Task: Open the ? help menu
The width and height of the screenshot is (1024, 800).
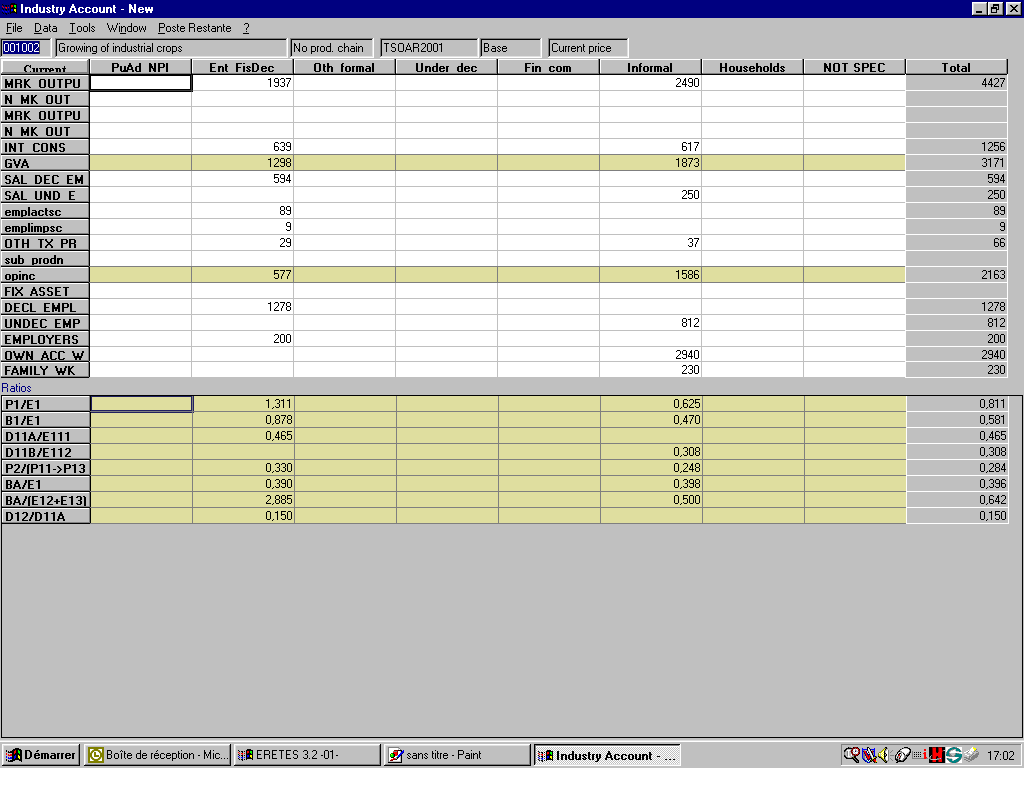Action: pos(246,28)
